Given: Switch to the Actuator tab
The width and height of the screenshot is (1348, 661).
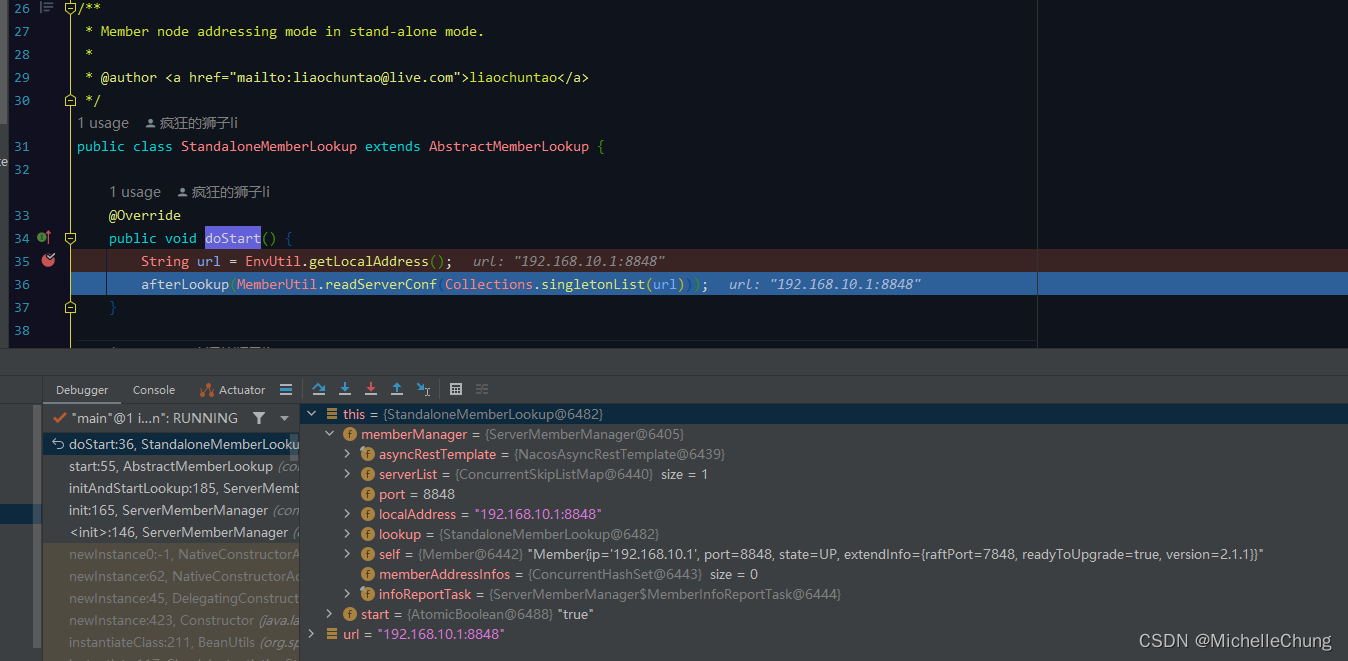Looking at the screenshot, I should tap(232, 390).
